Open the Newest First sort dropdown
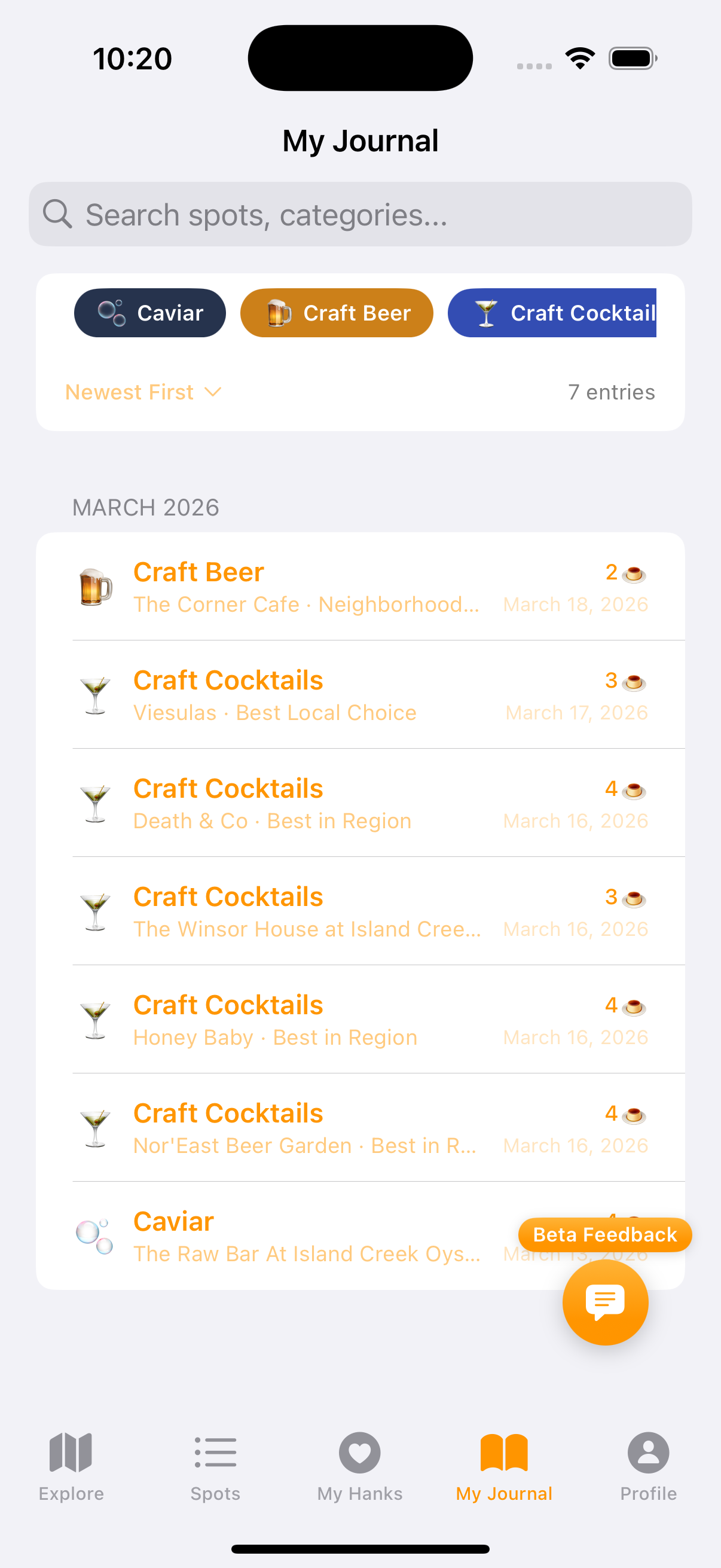The height and width of the screenshot is (1568, 721). [x=130, y=392]
